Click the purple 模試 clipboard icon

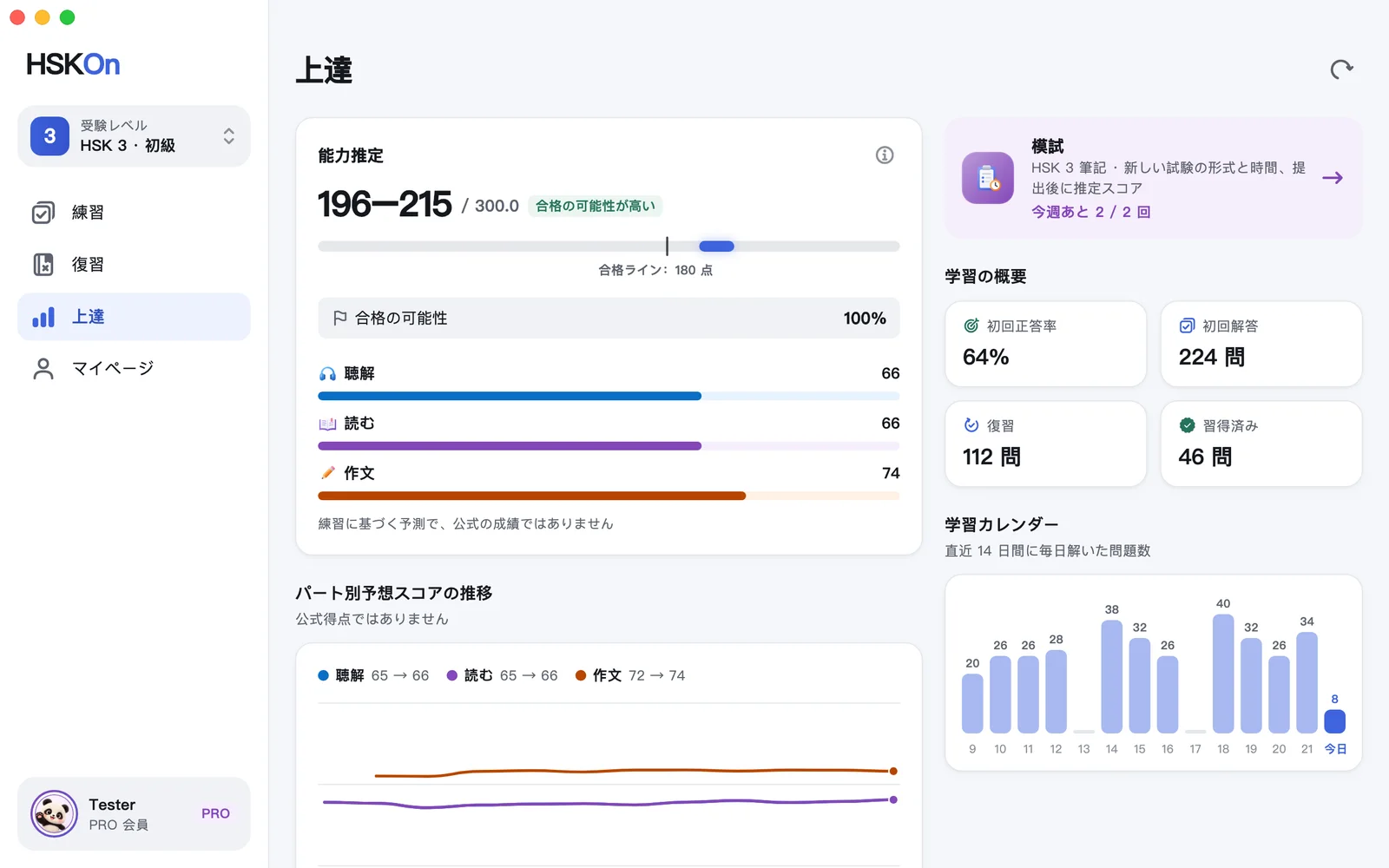point(988,178)
